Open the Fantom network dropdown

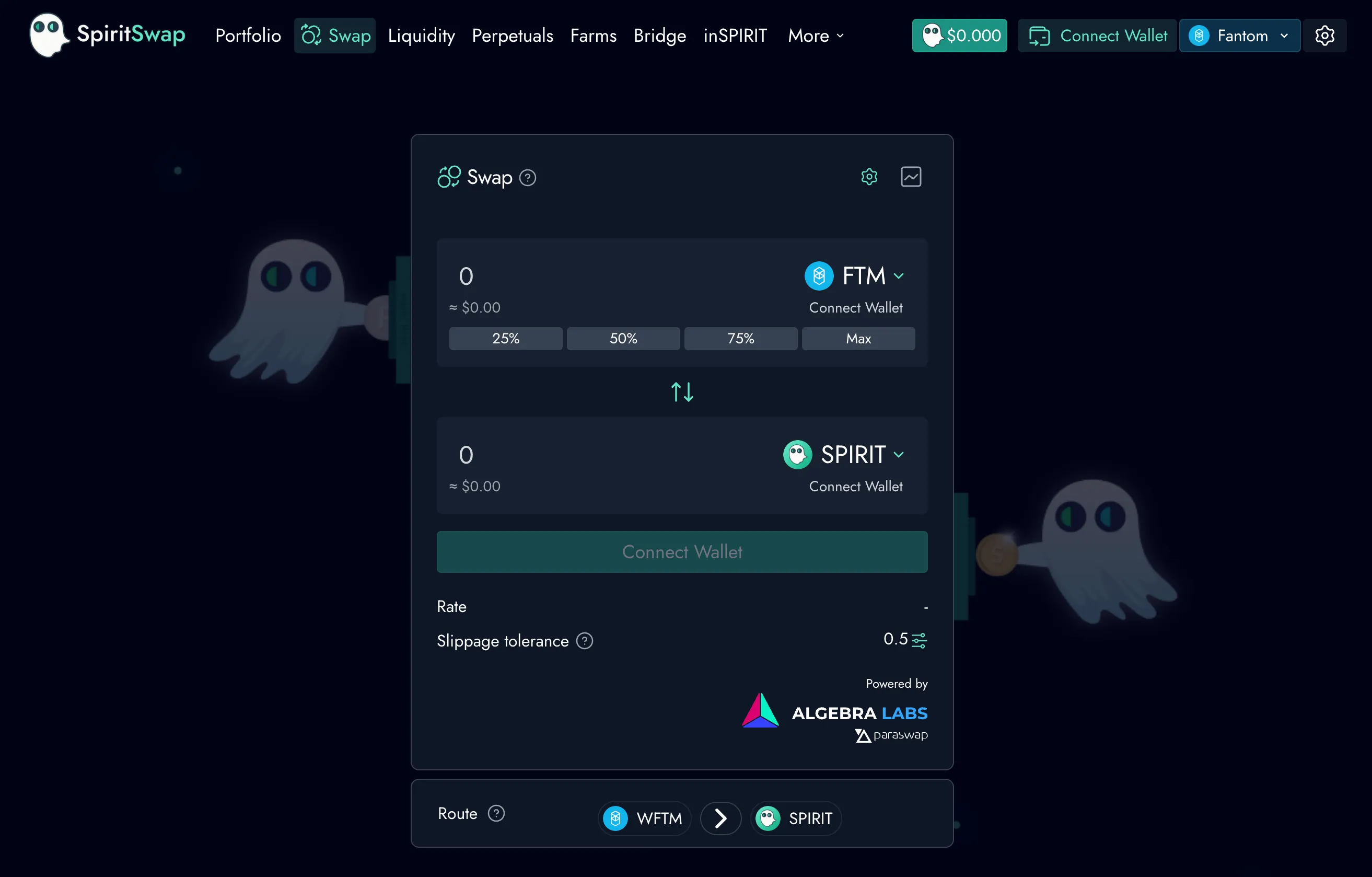point(1239,36)
